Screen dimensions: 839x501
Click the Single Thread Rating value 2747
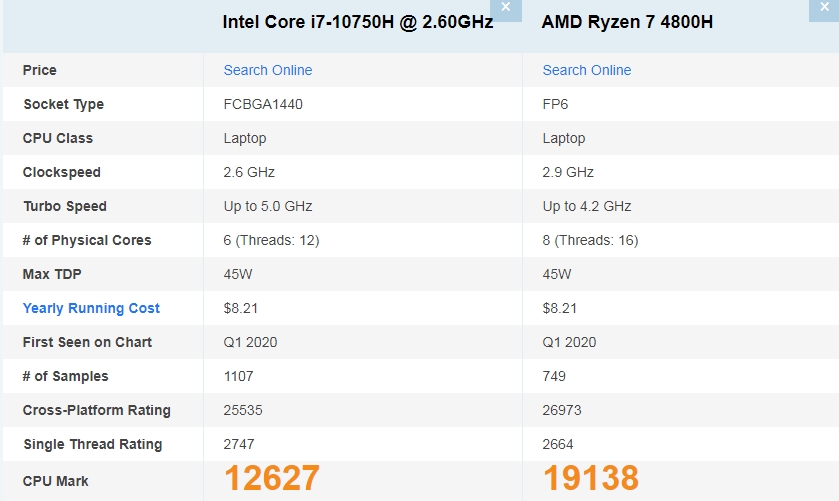tap(238, 444)
